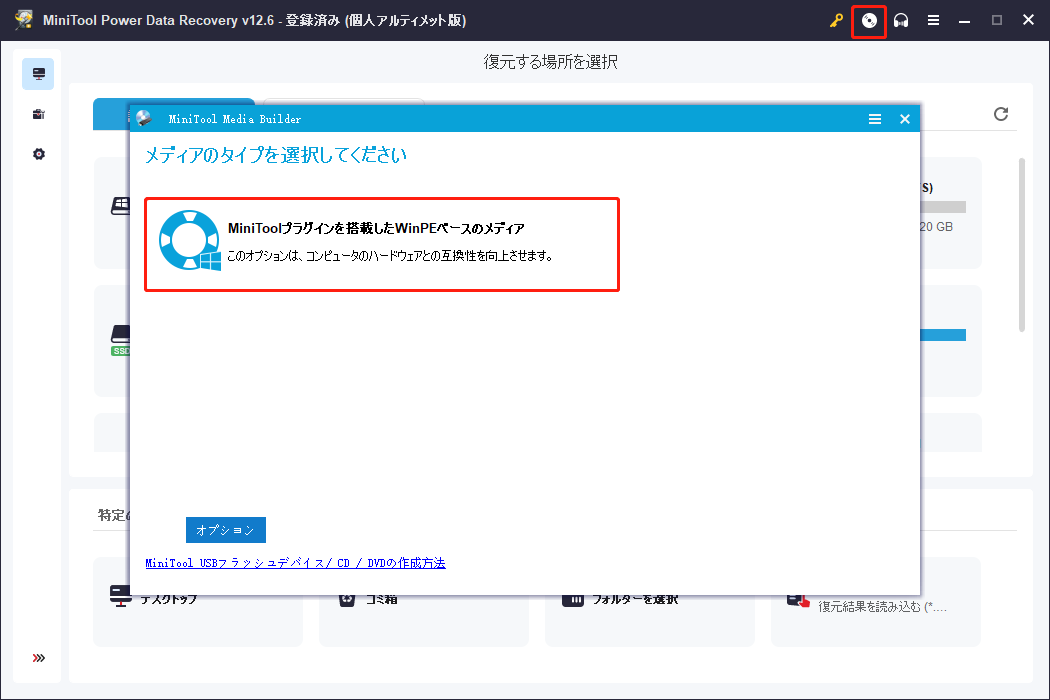Open the bootable media builder icon
Image resolution: width=1050 pixels, height=700 pixels.
point(868,21)
